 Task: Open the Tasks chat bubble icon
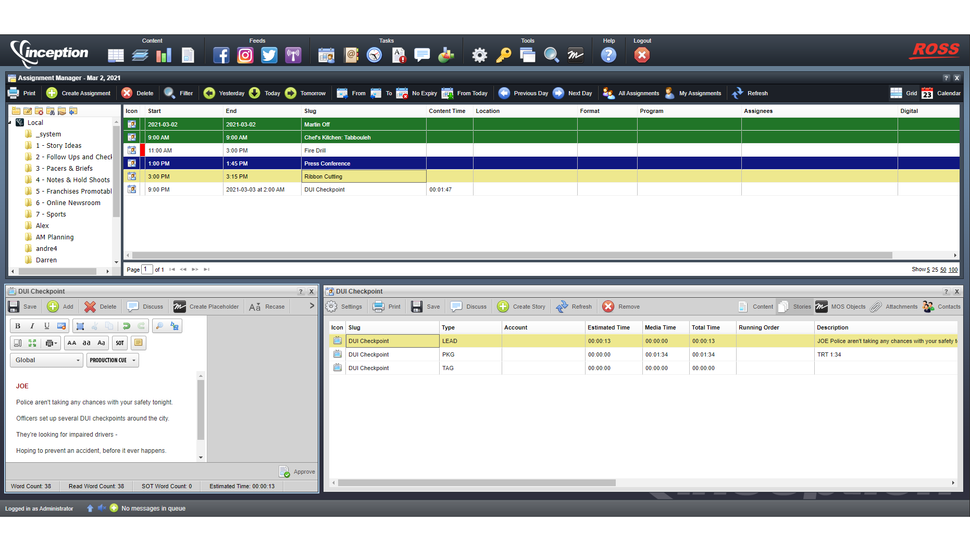pos(423,55)
